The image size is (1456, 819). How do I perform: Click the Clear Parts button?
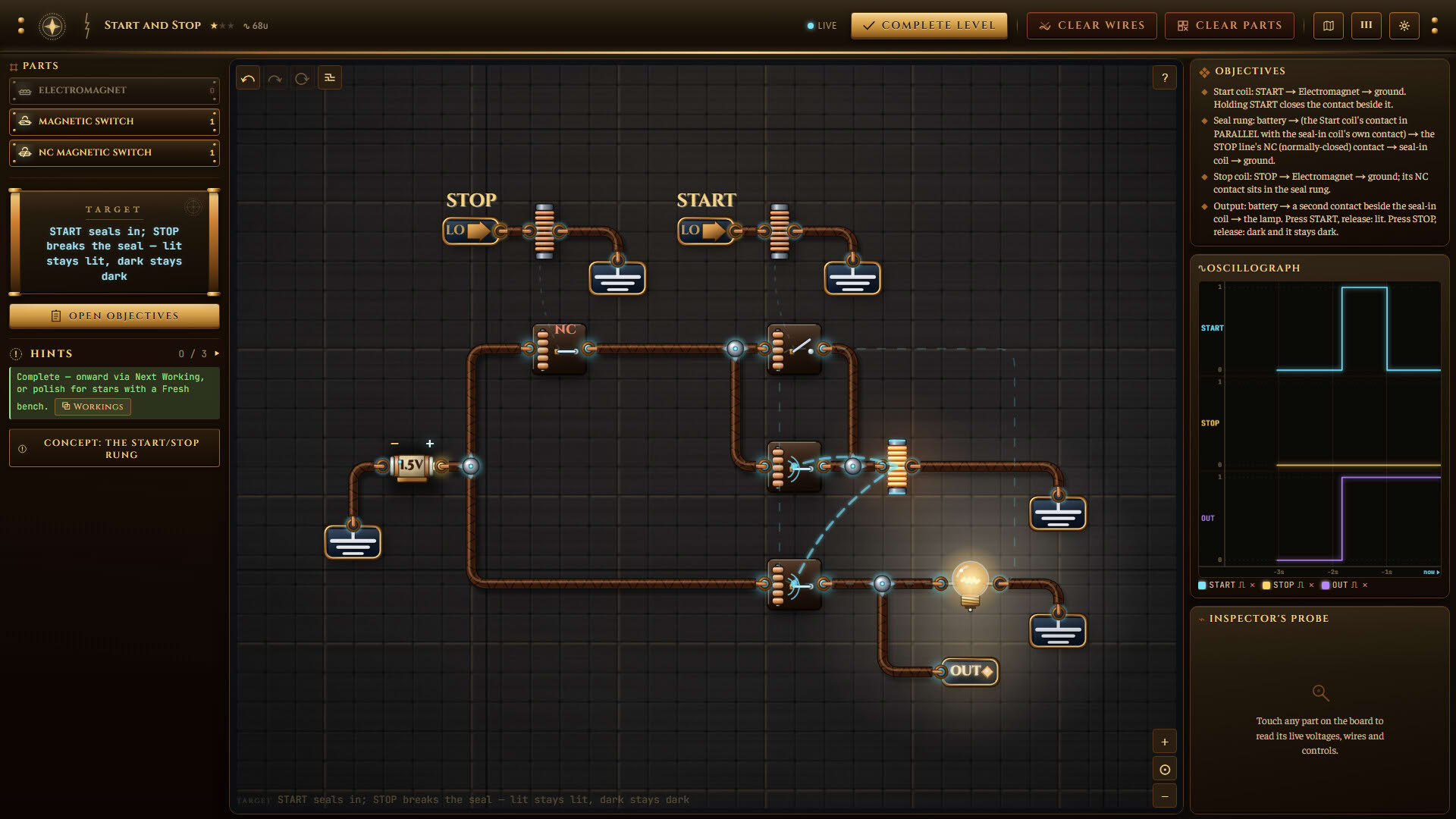click(x=1229, y=26)
